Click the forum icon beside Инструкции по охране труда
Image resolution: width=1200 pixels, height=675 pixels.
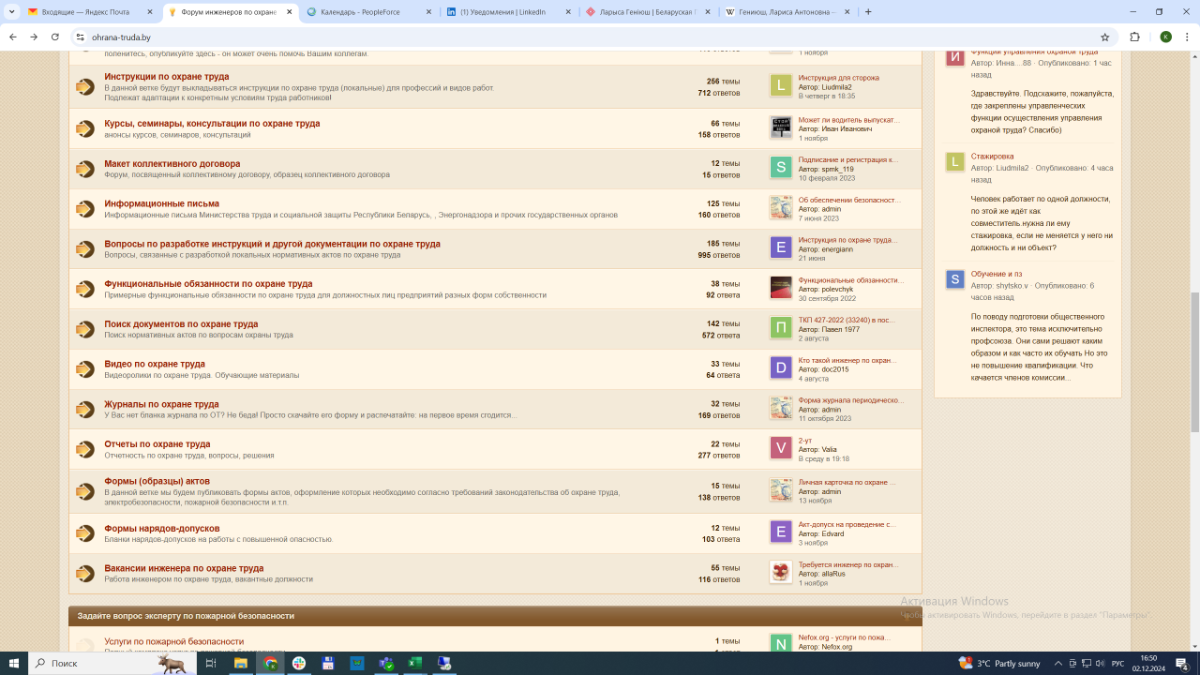click(85, 87)
